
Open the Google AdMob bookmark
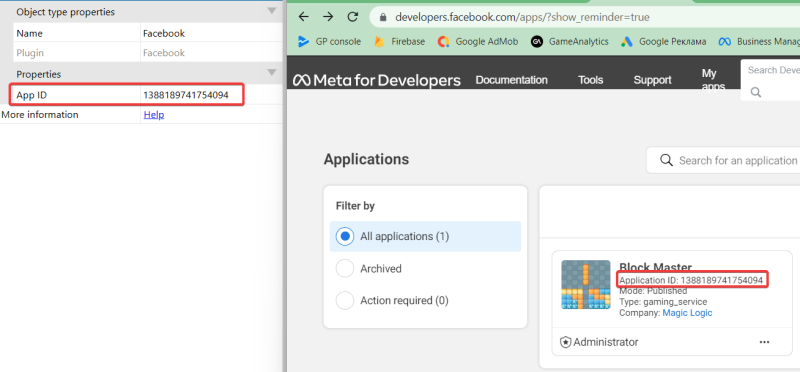[x=478, y=42]
